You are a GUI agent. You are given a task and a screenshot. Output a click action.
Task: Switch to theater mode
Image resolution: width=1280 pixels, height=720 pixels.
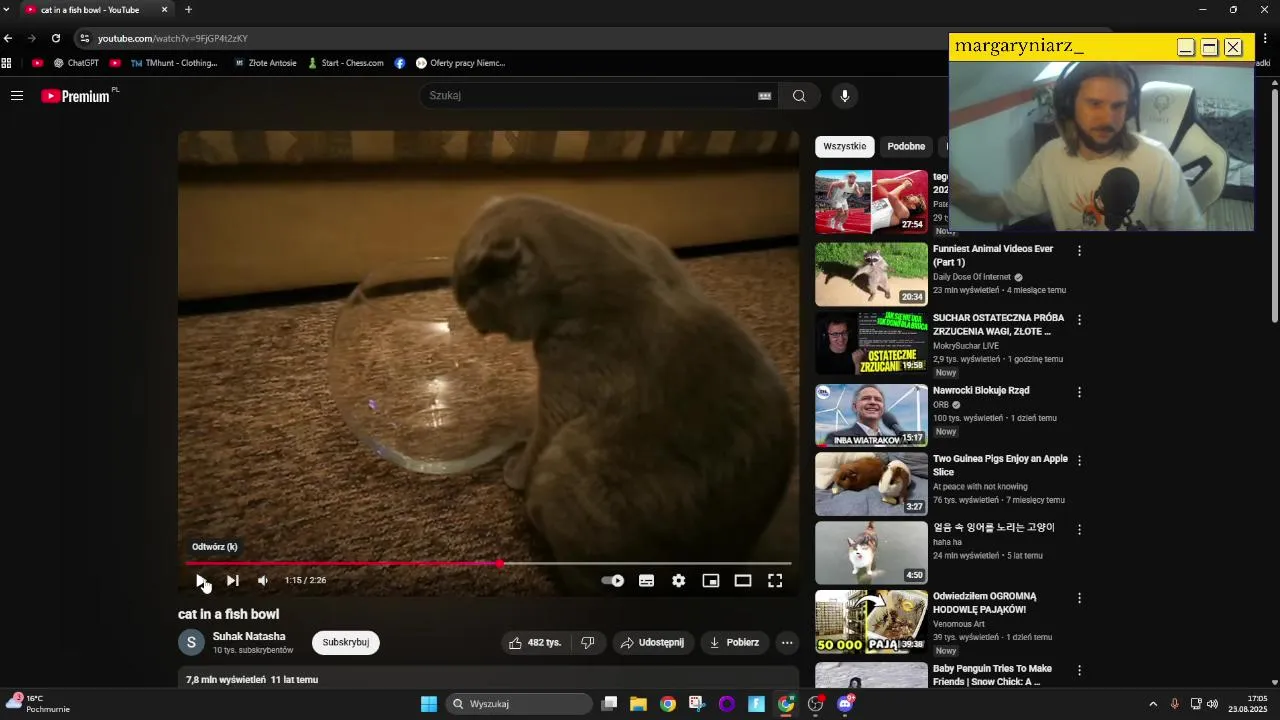click(x=743, y=580)
